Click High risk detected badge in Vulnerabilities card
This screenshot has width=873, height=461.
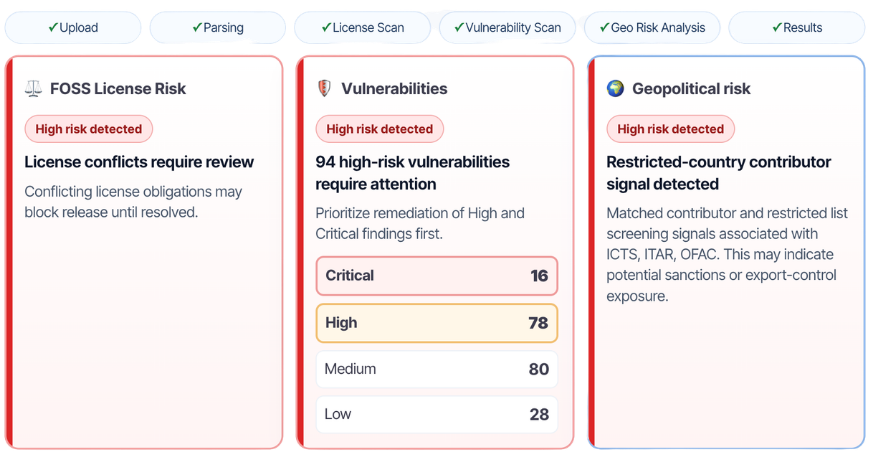click(379, 129)
